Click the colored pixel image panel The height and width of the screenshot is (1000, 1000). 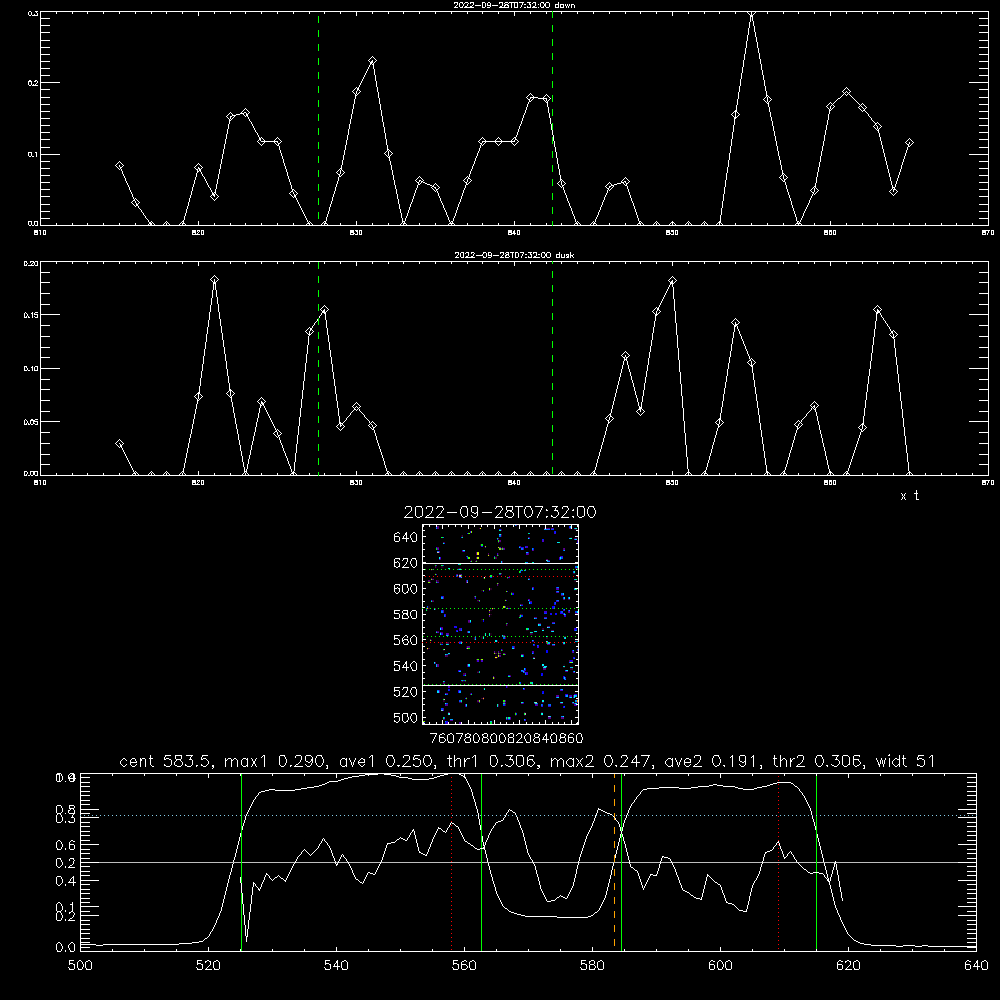[x=500, y=624]
